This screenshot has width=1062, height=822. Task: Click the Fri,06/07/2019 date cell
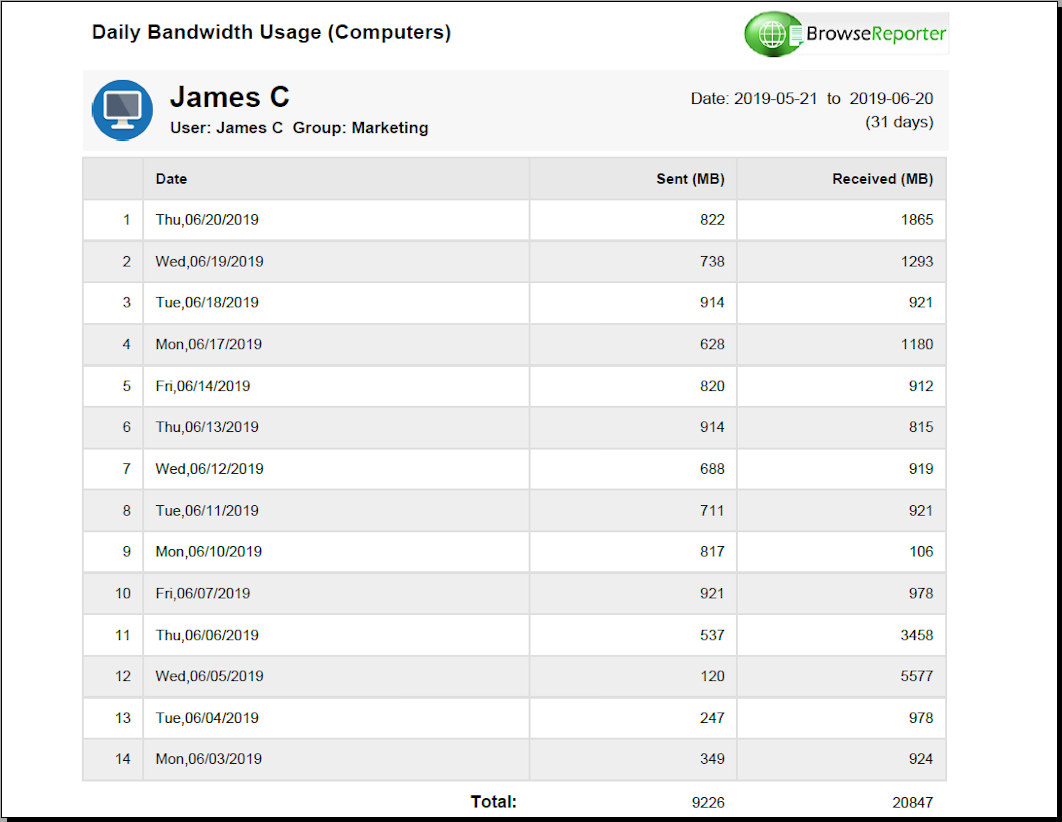point(203,594)
